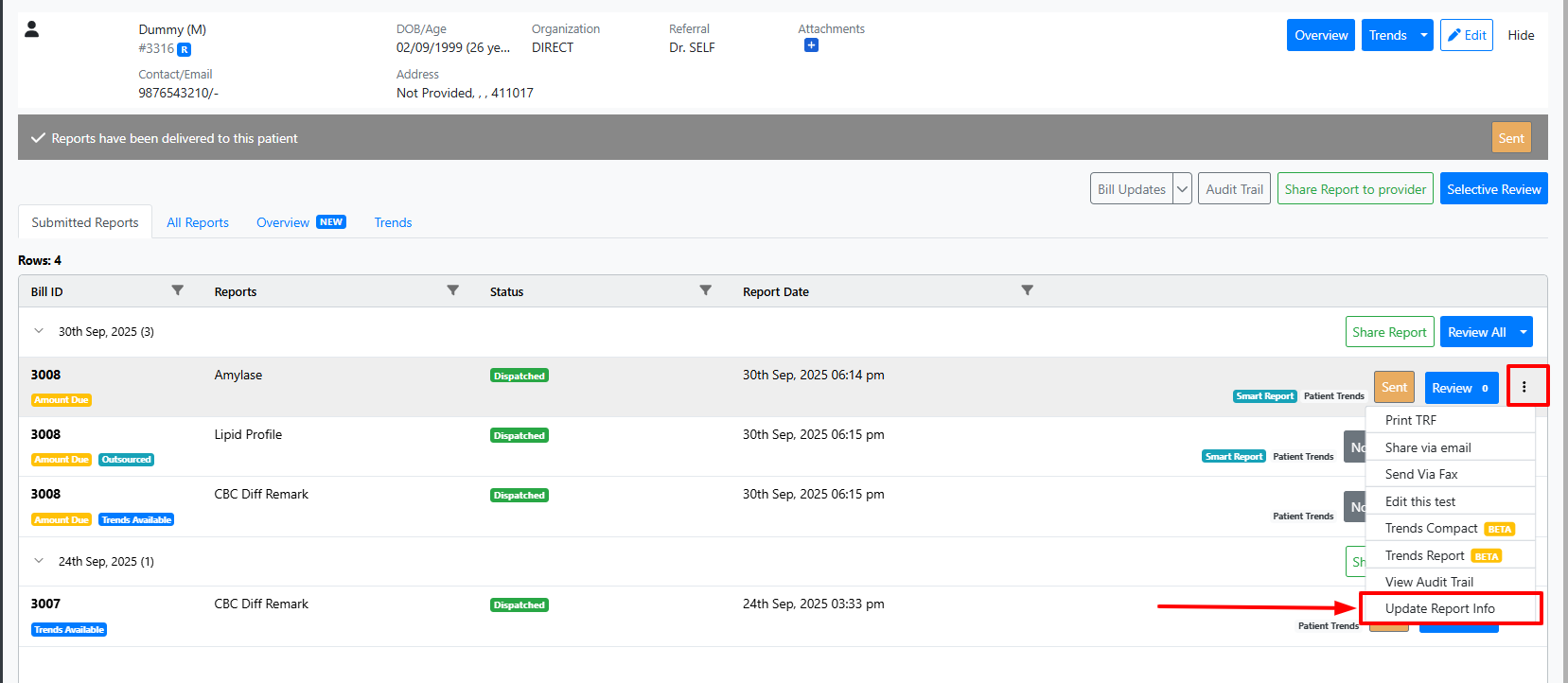
Task: Open the Reports column filter
Action: tap(452, 290)
